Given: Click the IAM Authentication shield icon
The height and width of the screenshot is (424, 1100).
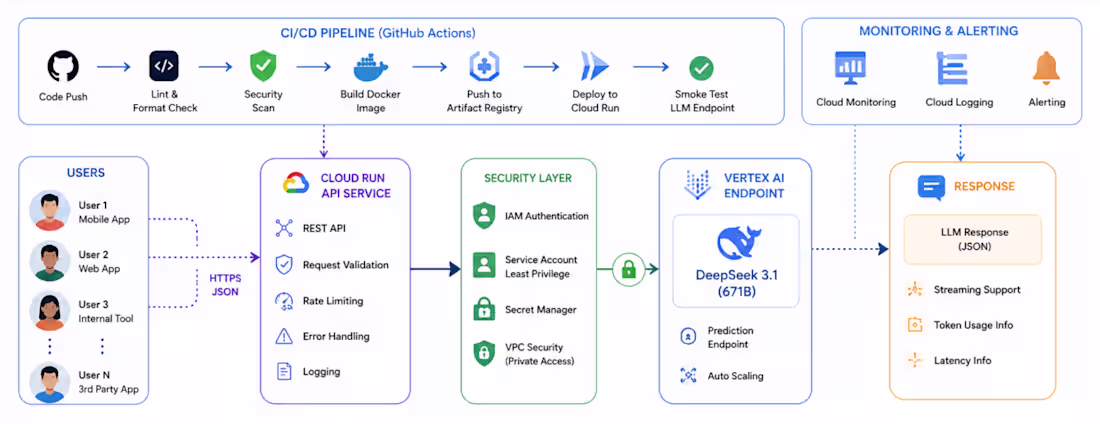Looking at the screenshot, I should click(x=484, y=216).
